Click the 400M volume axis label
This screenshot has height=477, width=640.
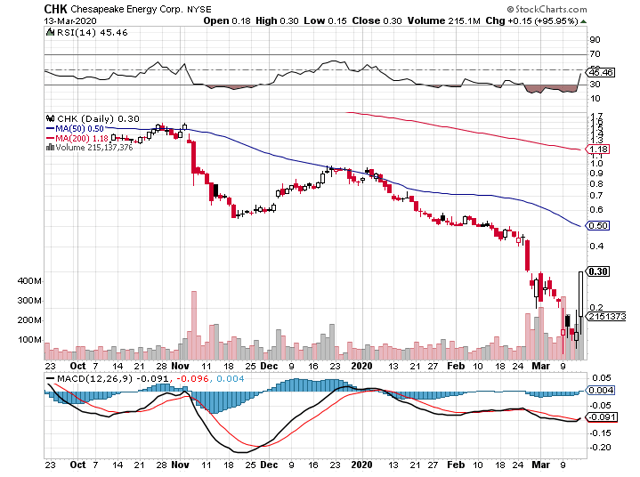point(29,281)
